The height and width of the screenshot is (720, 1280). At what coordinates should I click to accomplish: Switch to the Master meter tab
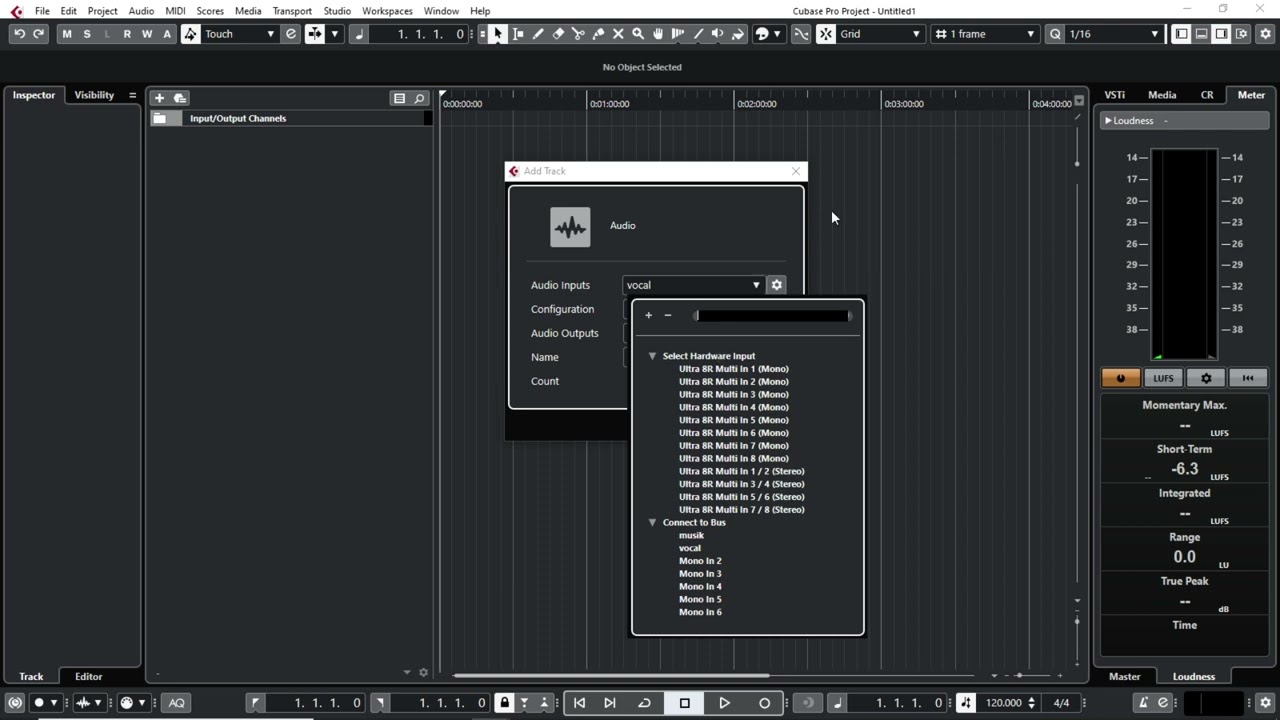1124,676
